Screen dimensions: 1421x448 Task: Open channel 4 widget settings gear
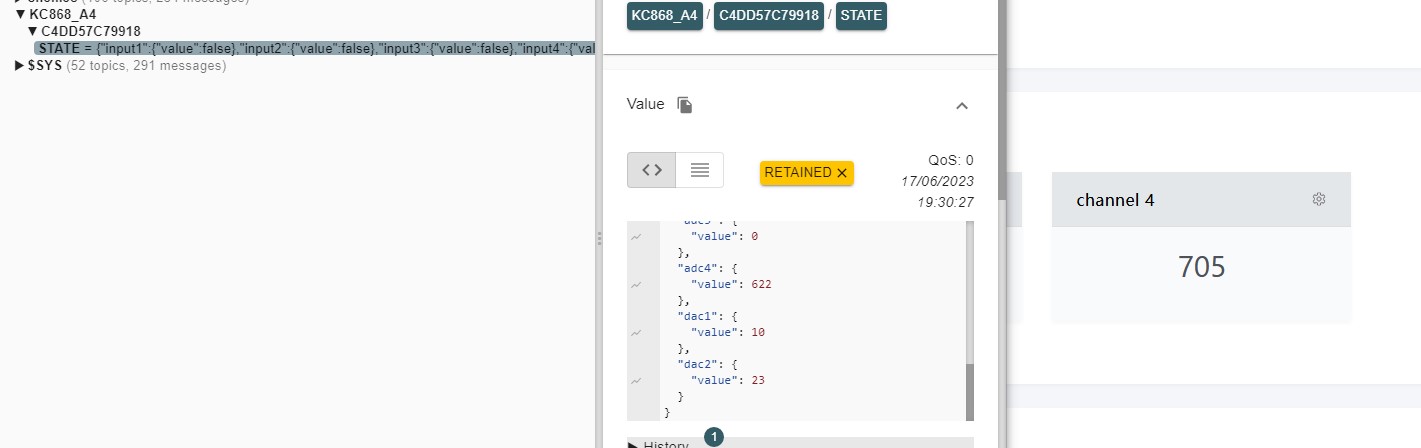tap(1318, 200)
